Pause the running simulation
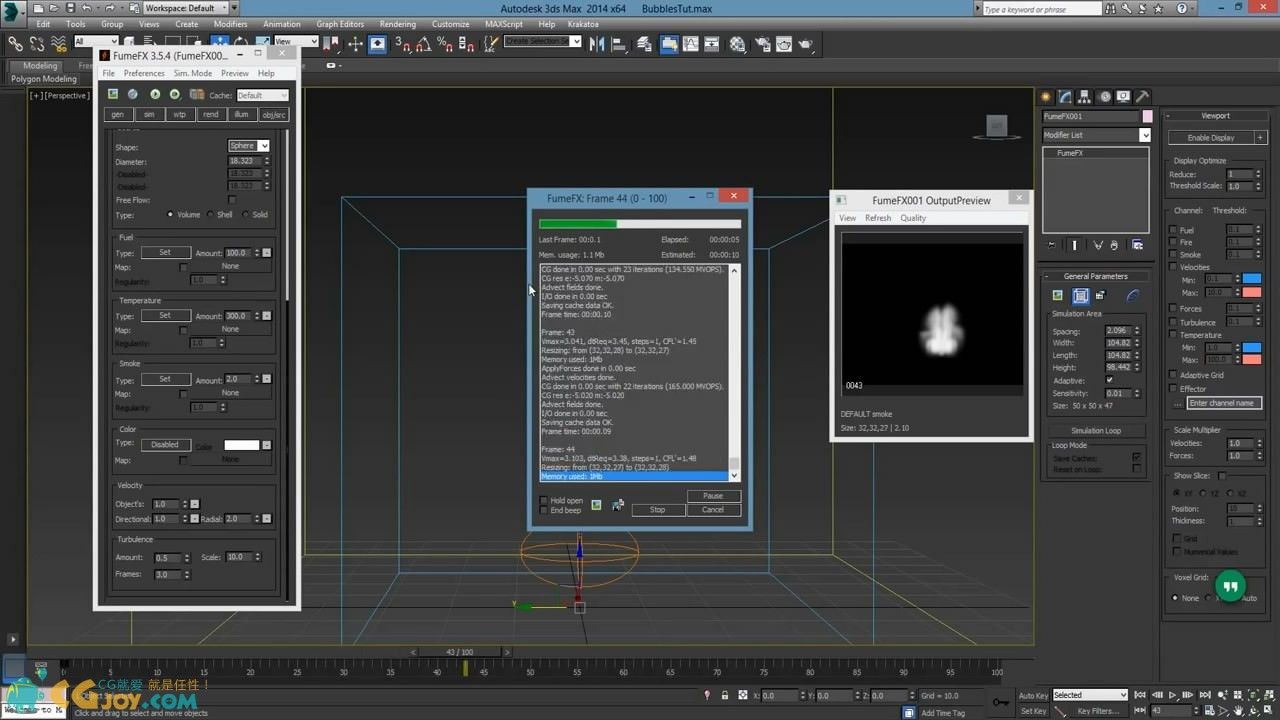Viewport: 1280px width, 720px height. [713, 496]
